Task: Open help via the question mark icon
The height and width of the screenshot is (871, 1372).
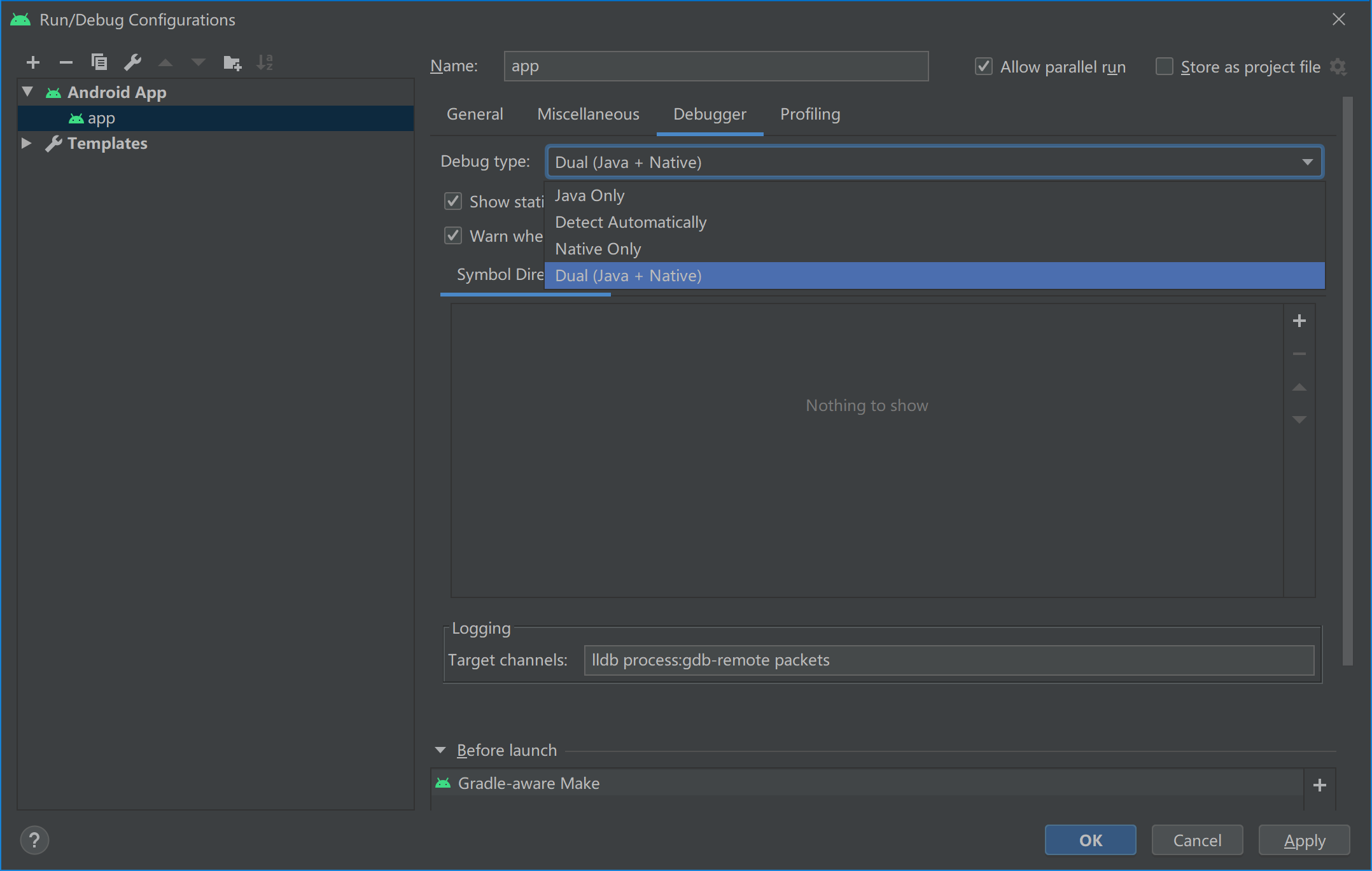Action: (x=35, y=840)
